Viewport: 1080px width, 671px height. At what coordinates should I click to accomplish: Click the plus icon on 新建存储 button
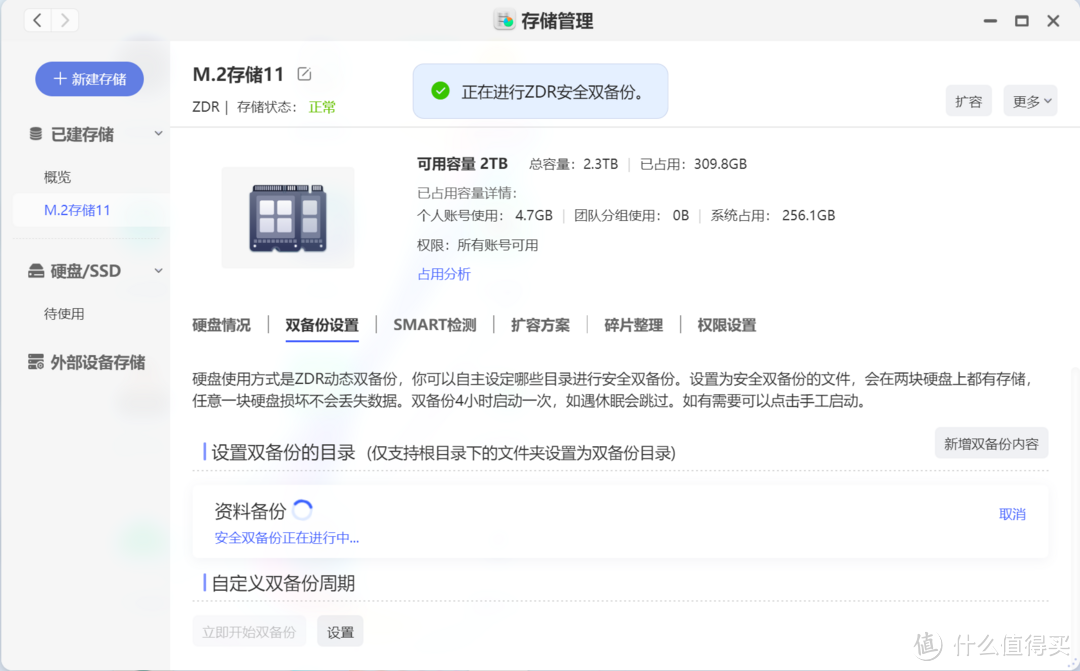tap(62, 79)
